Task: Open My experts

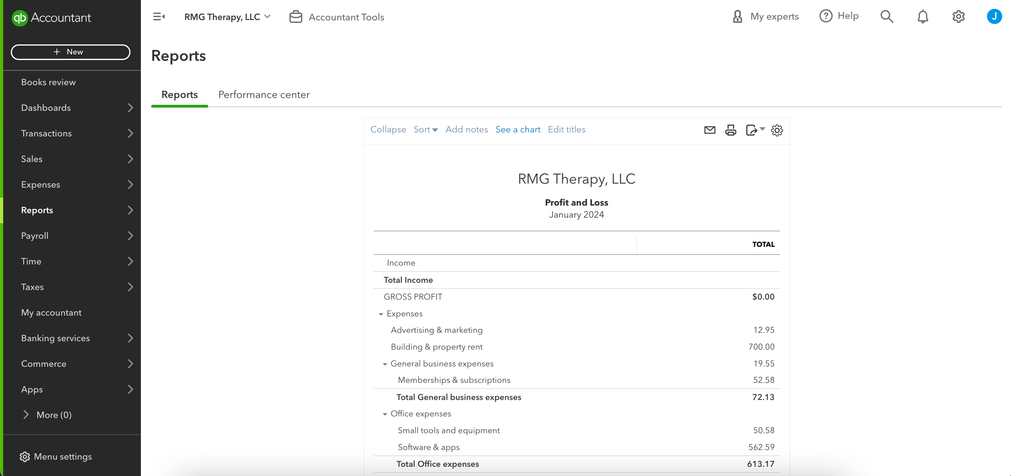Action: (765, 17)
